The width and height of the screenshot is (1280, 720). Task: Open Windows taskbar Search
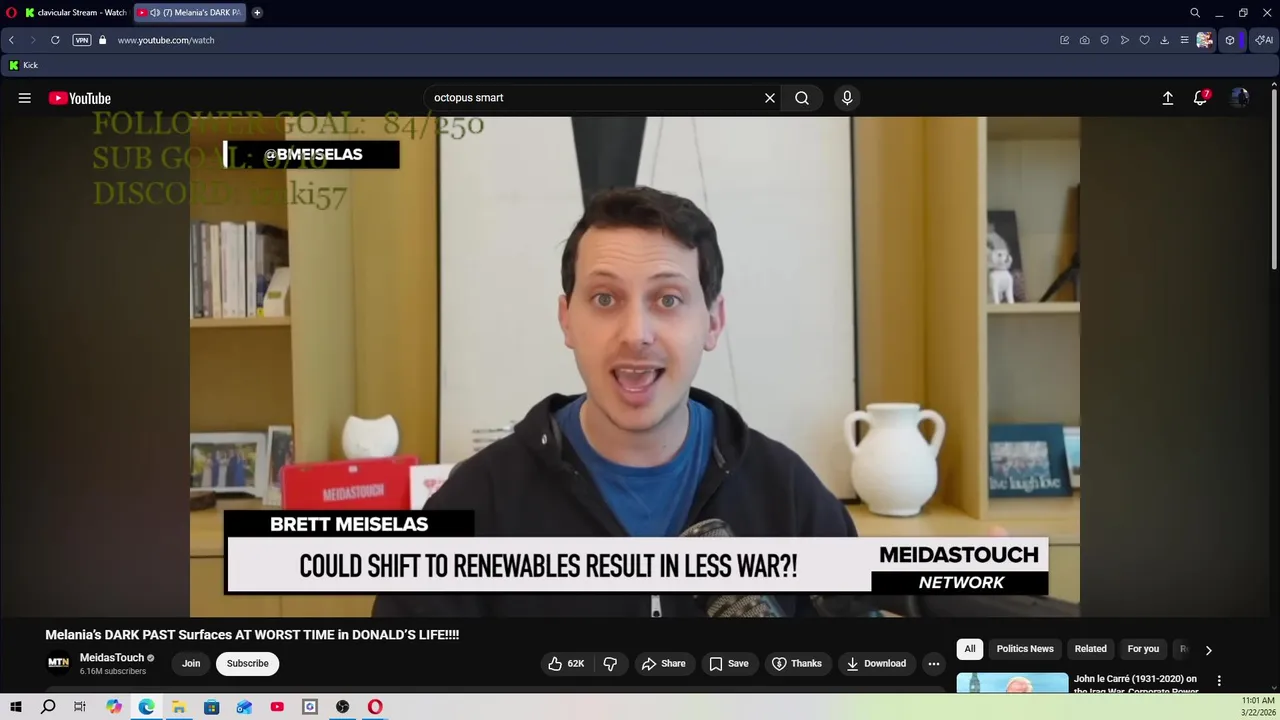tap(48, 707)
